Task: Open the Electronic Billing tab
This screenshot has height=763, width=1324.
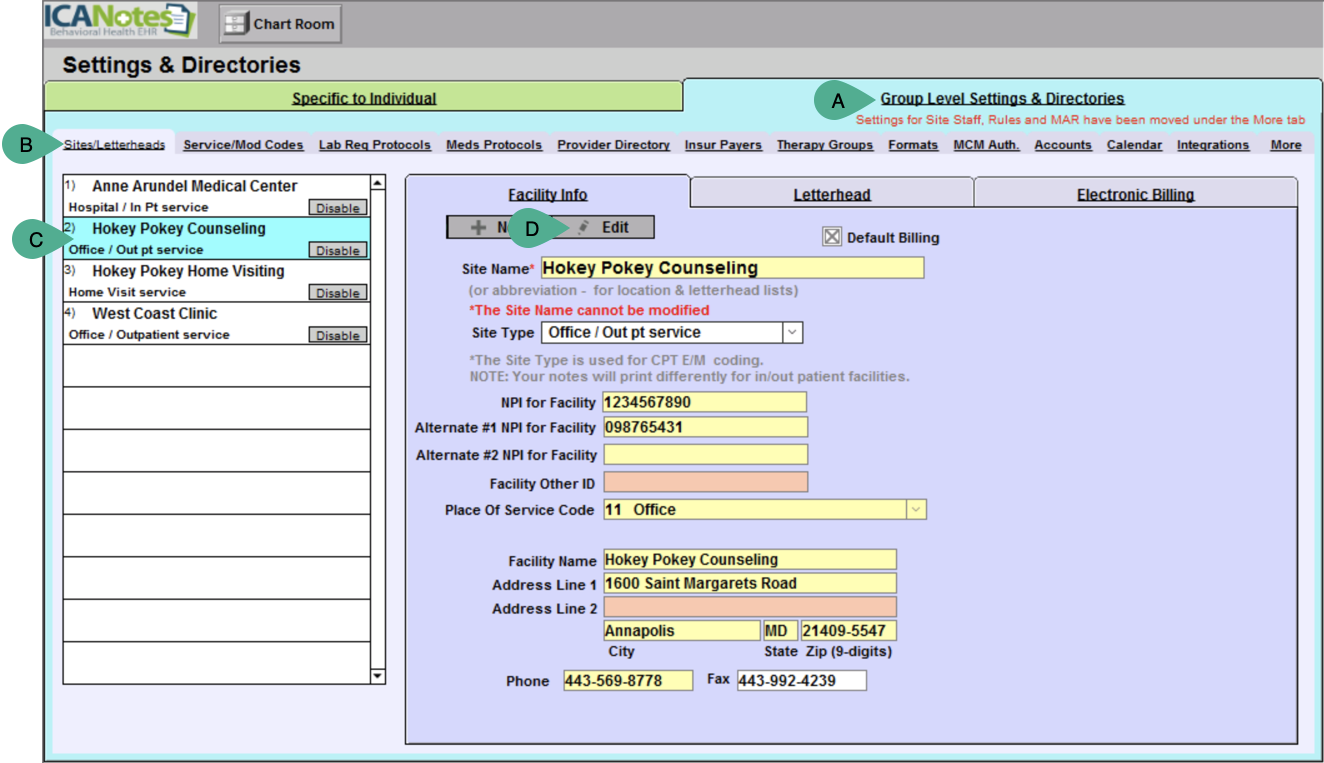Action: click(1135, 195)
